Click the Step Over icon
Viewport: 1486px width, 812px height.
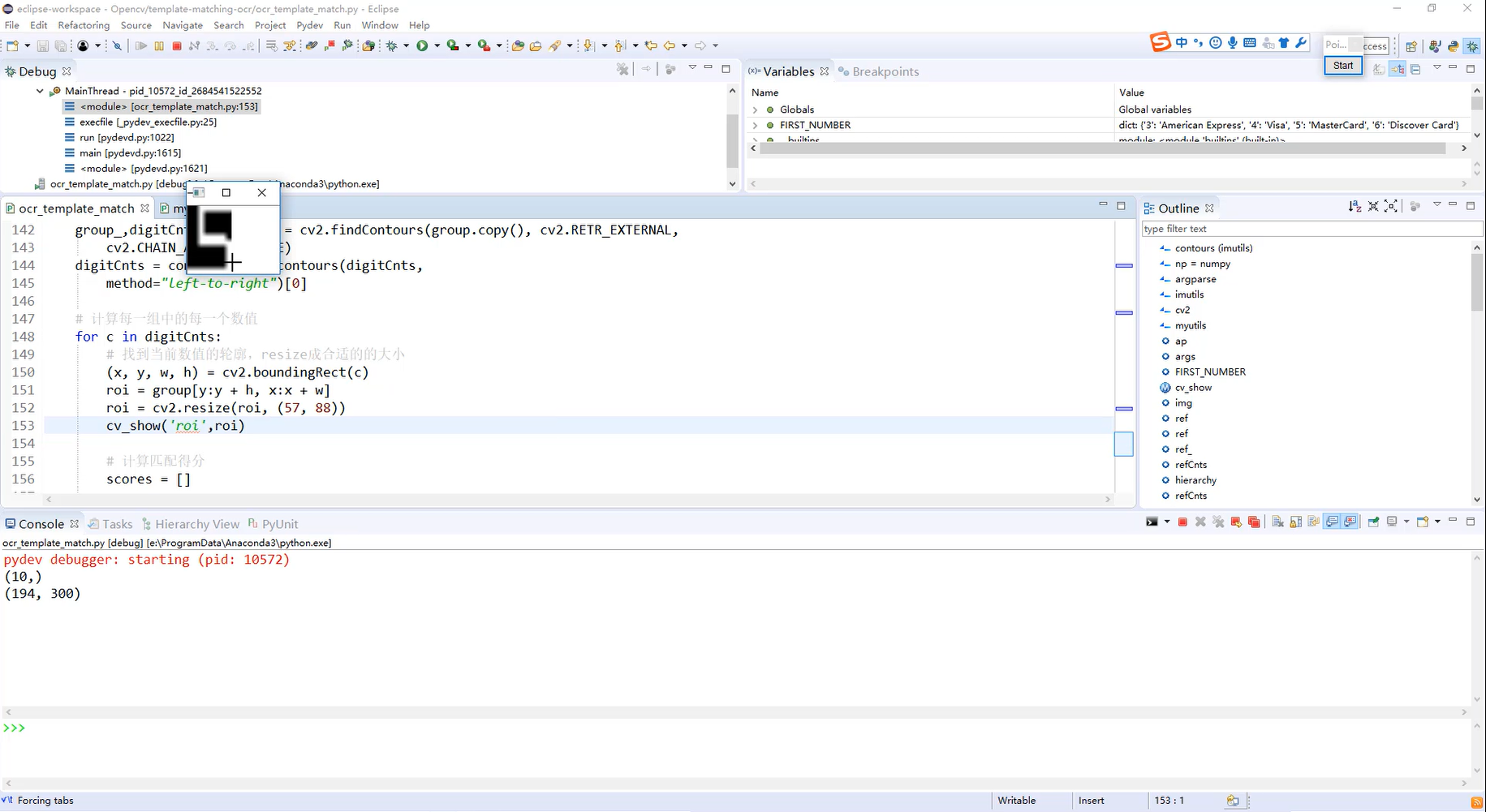coord(230,45)
